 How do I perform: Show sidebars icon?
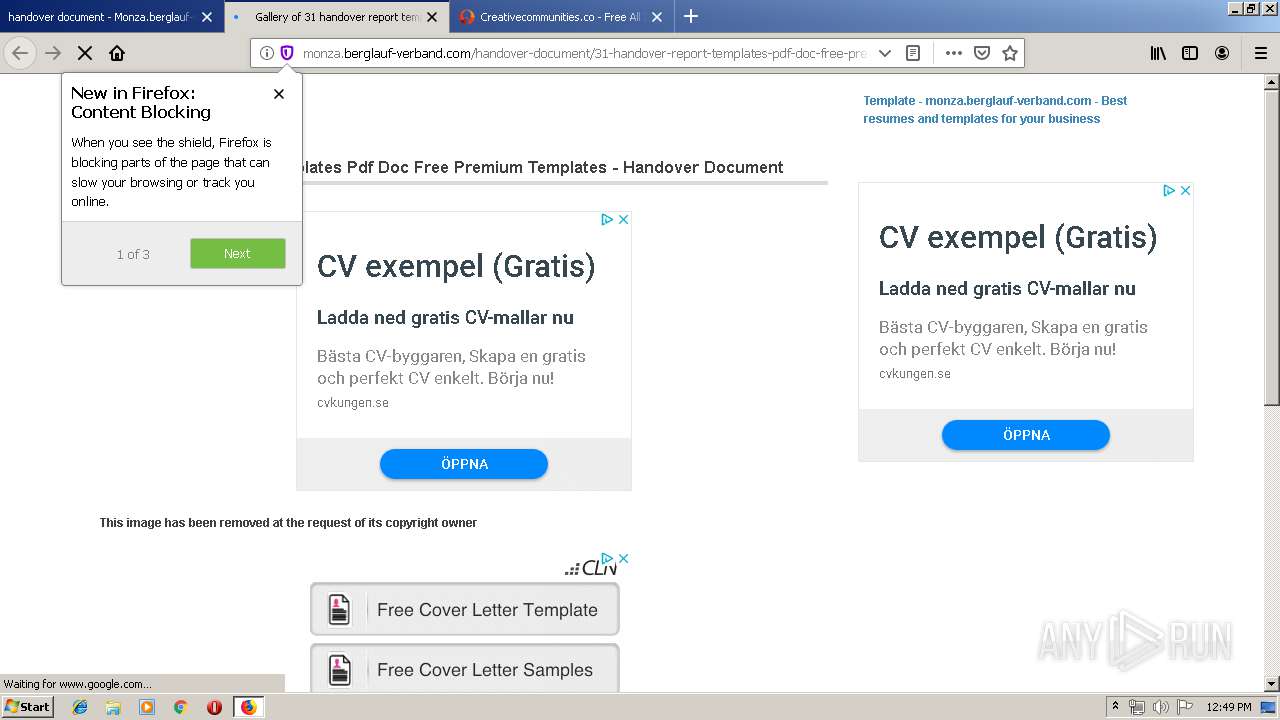1190,53
